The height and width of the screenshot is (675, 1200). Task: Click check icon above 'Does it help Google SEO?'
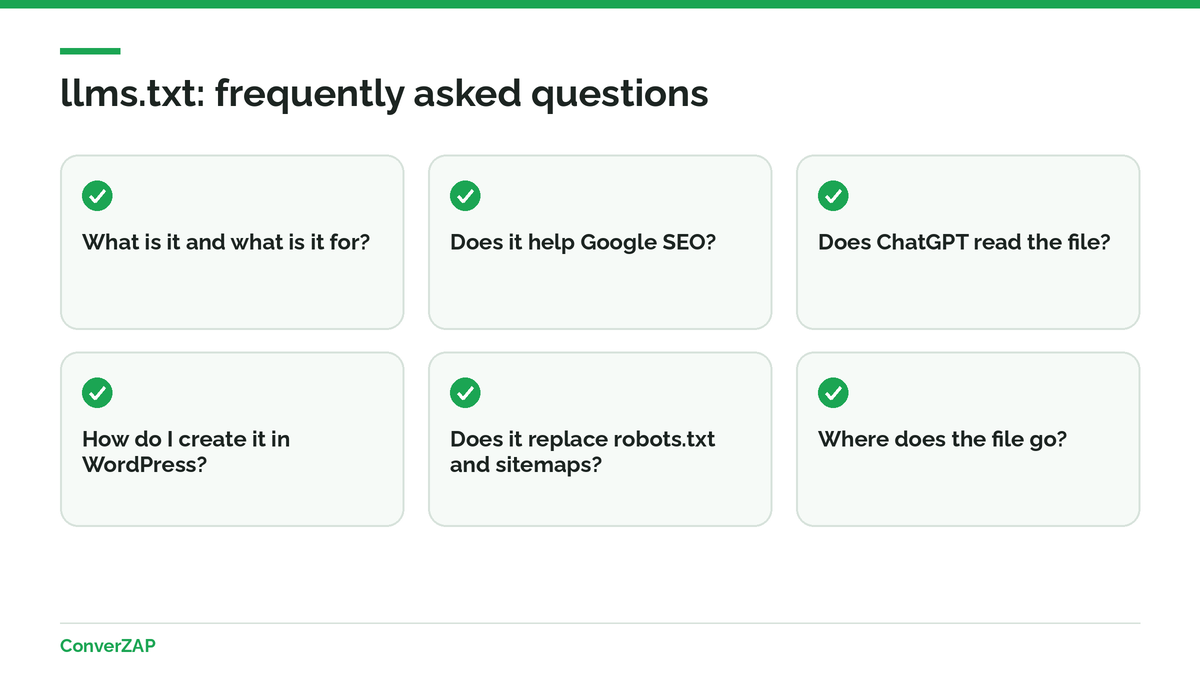465,196
